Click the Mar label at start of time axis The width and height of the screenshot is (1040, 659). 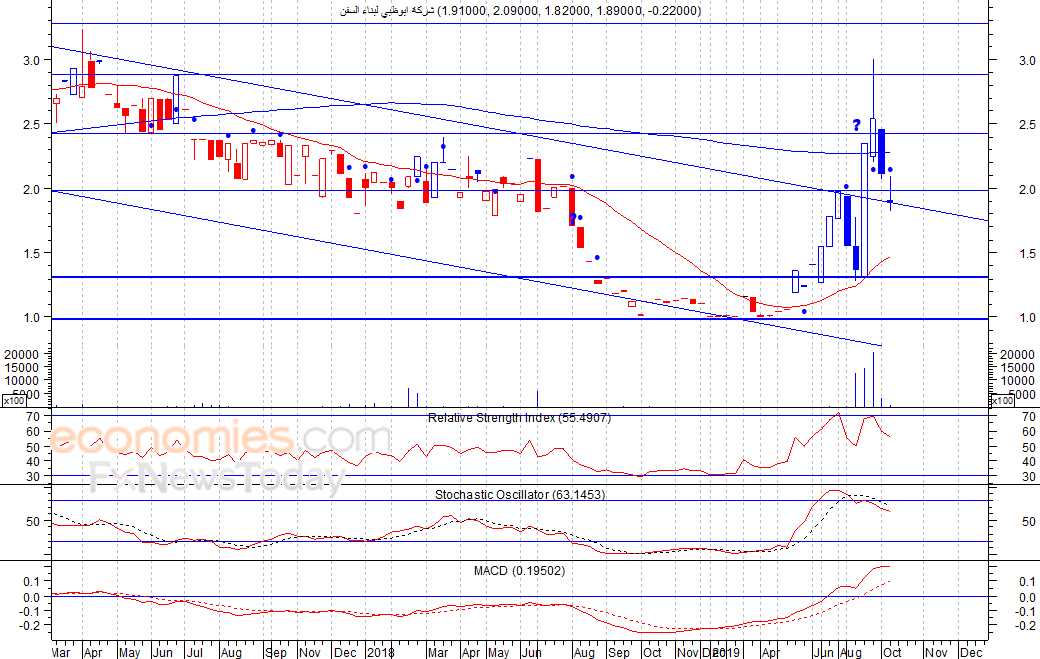tap(61, 652)
